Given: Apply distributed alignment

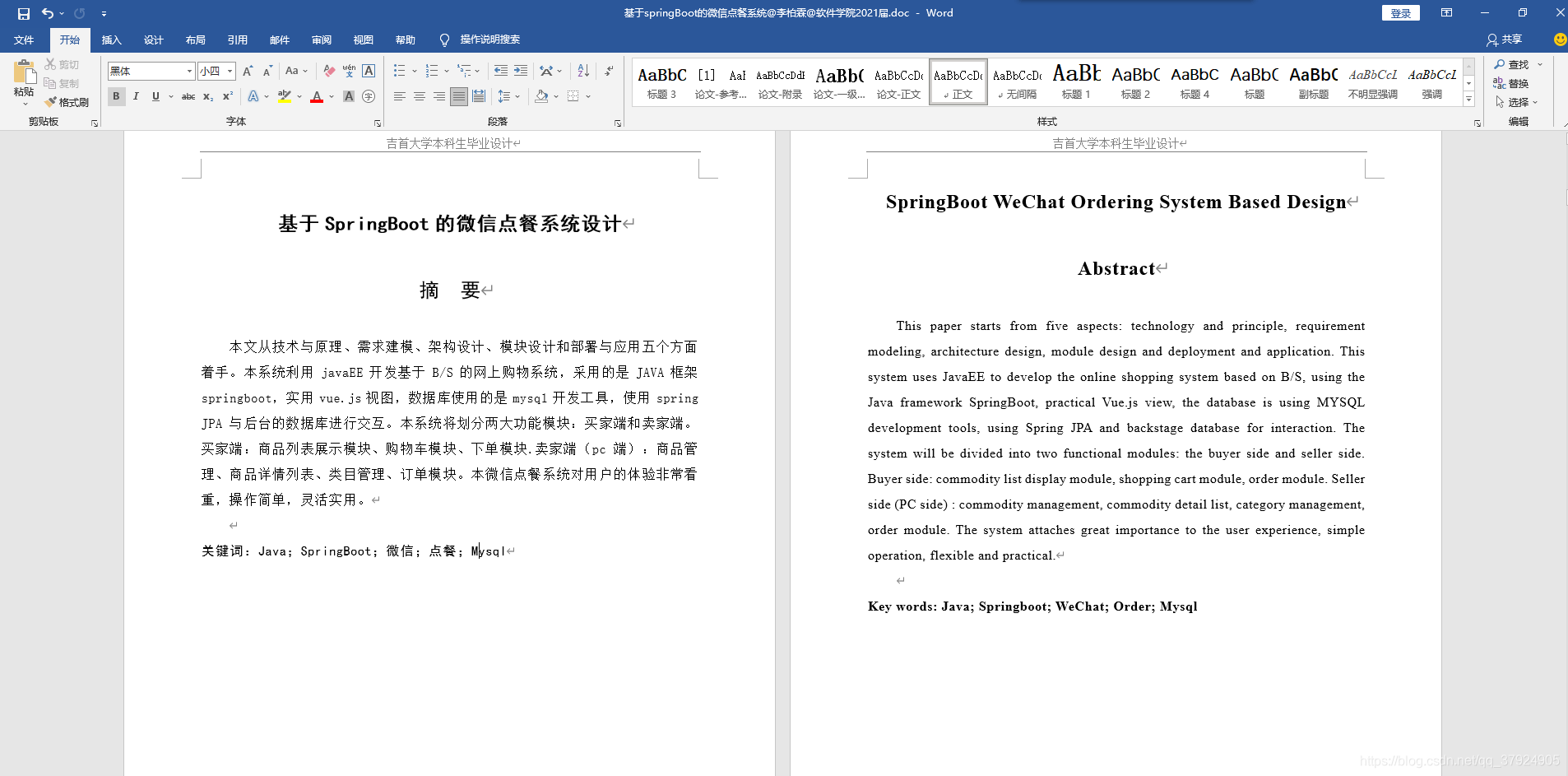Looking at the screenshot, I should tap(479, 96).
